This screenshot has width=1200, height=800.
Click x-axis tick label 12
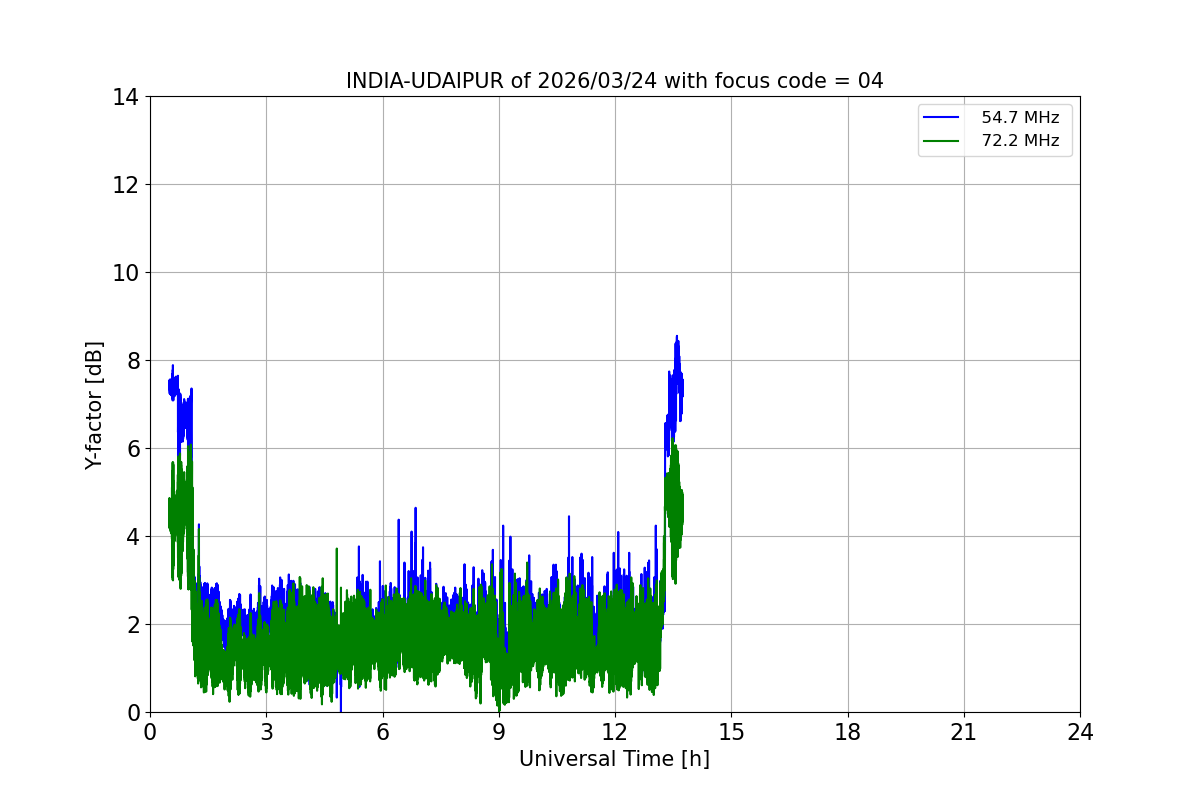coord(615,732)
